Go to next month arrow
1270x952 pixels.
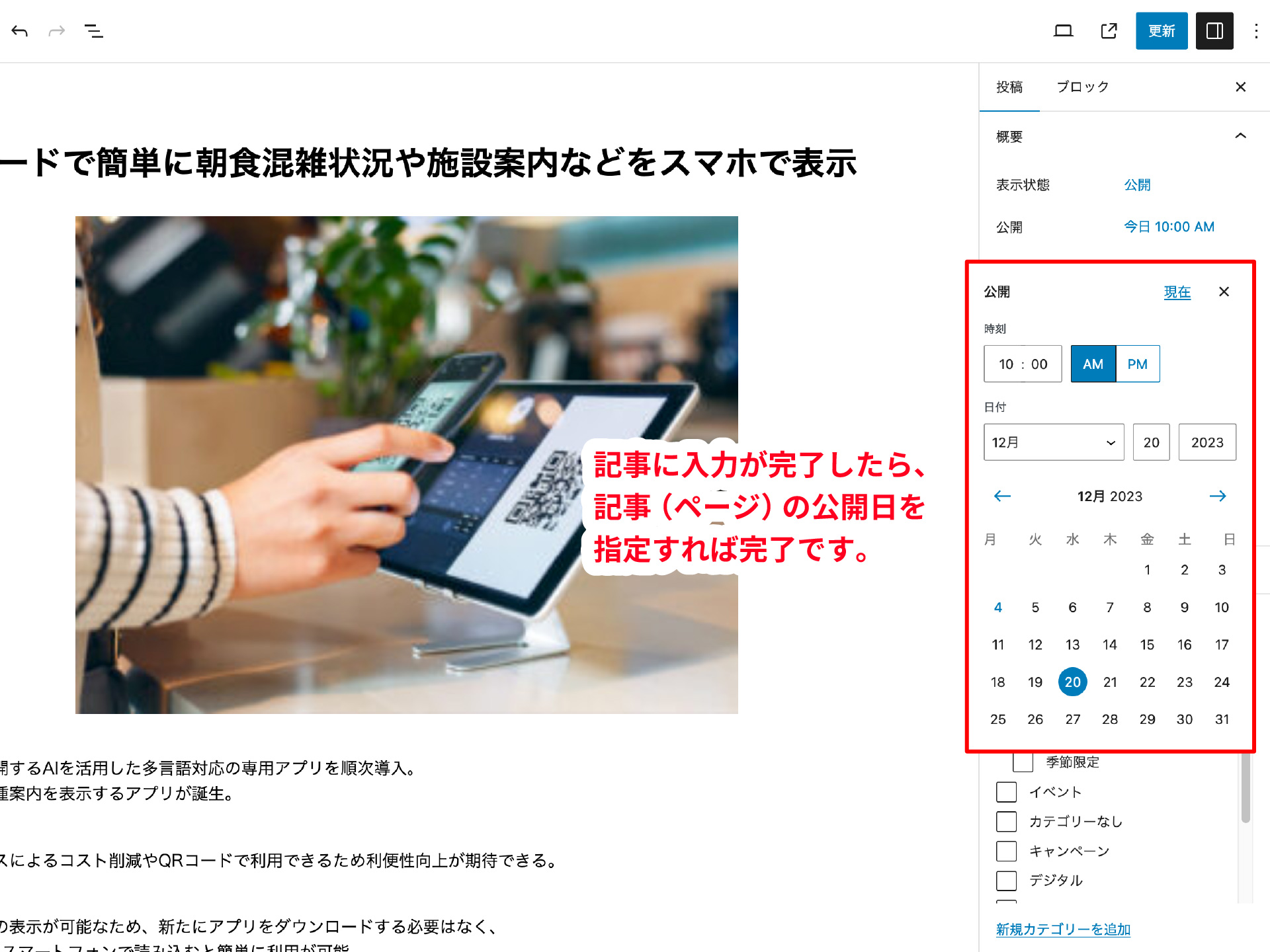pyautogui.click(x=1218, y=496)
